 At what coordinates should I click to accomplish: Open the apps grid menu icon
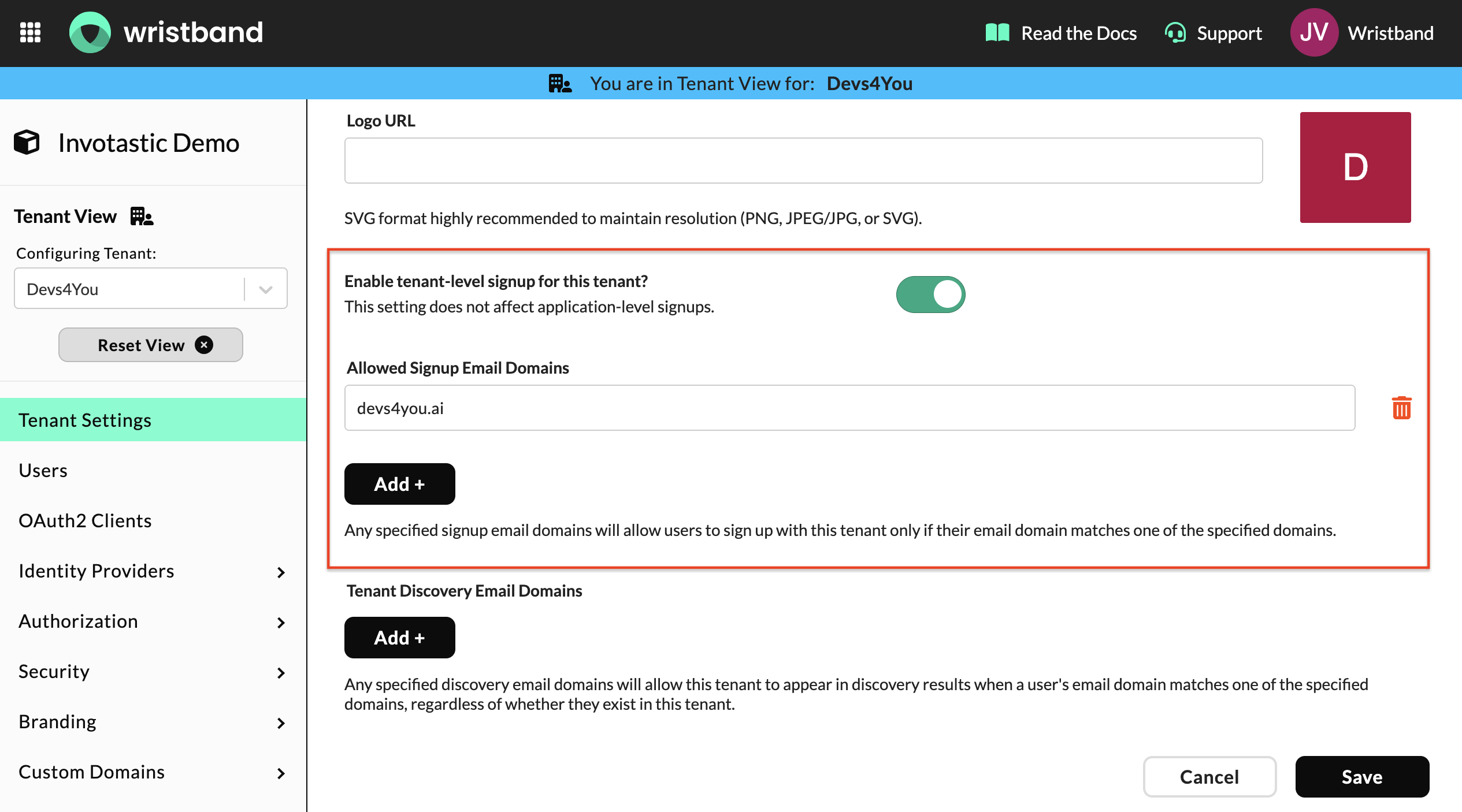click(30, 32)
